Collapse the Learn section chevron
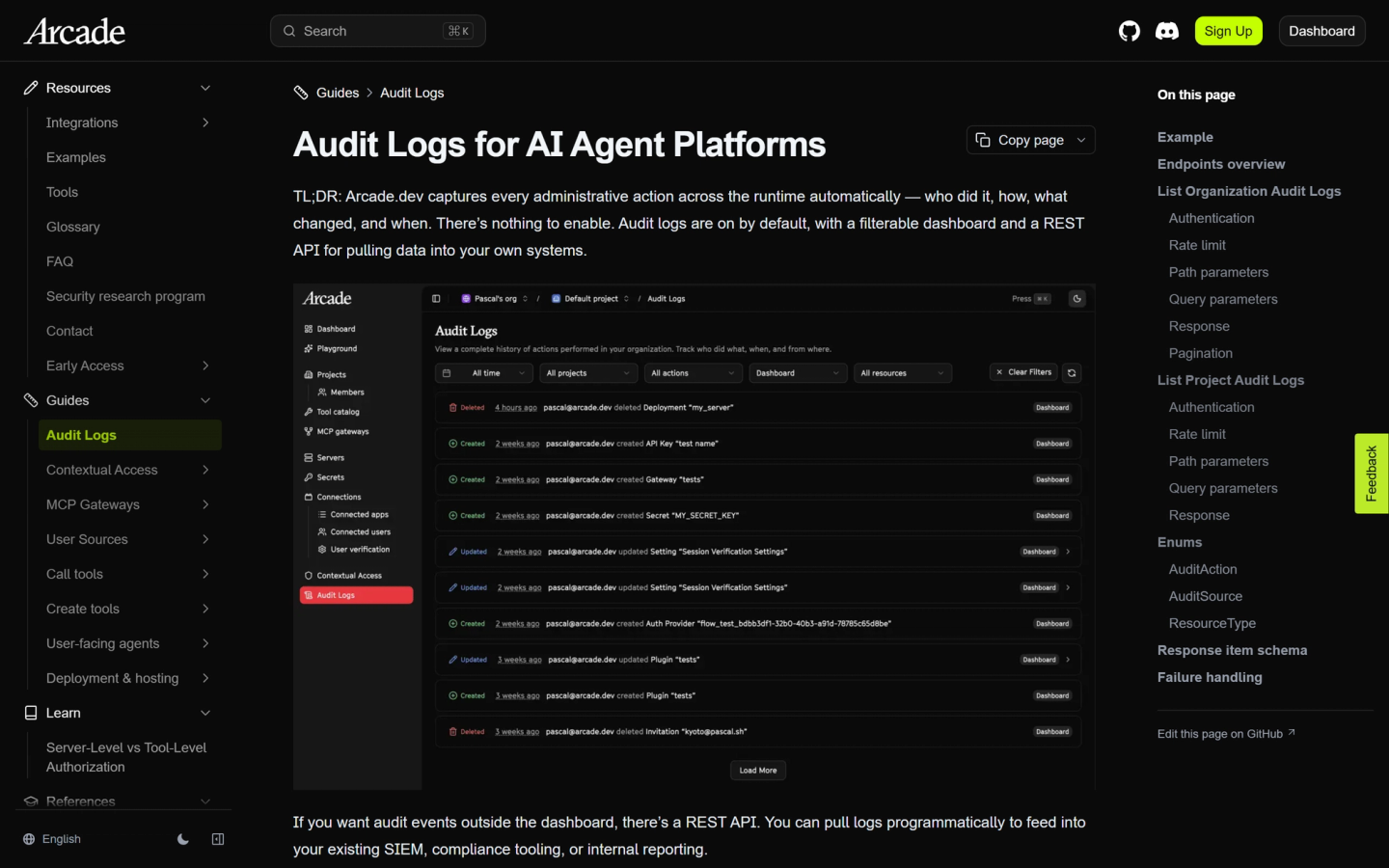The image size is (1389, 868). pyautogui.click(x=205, y=713)
